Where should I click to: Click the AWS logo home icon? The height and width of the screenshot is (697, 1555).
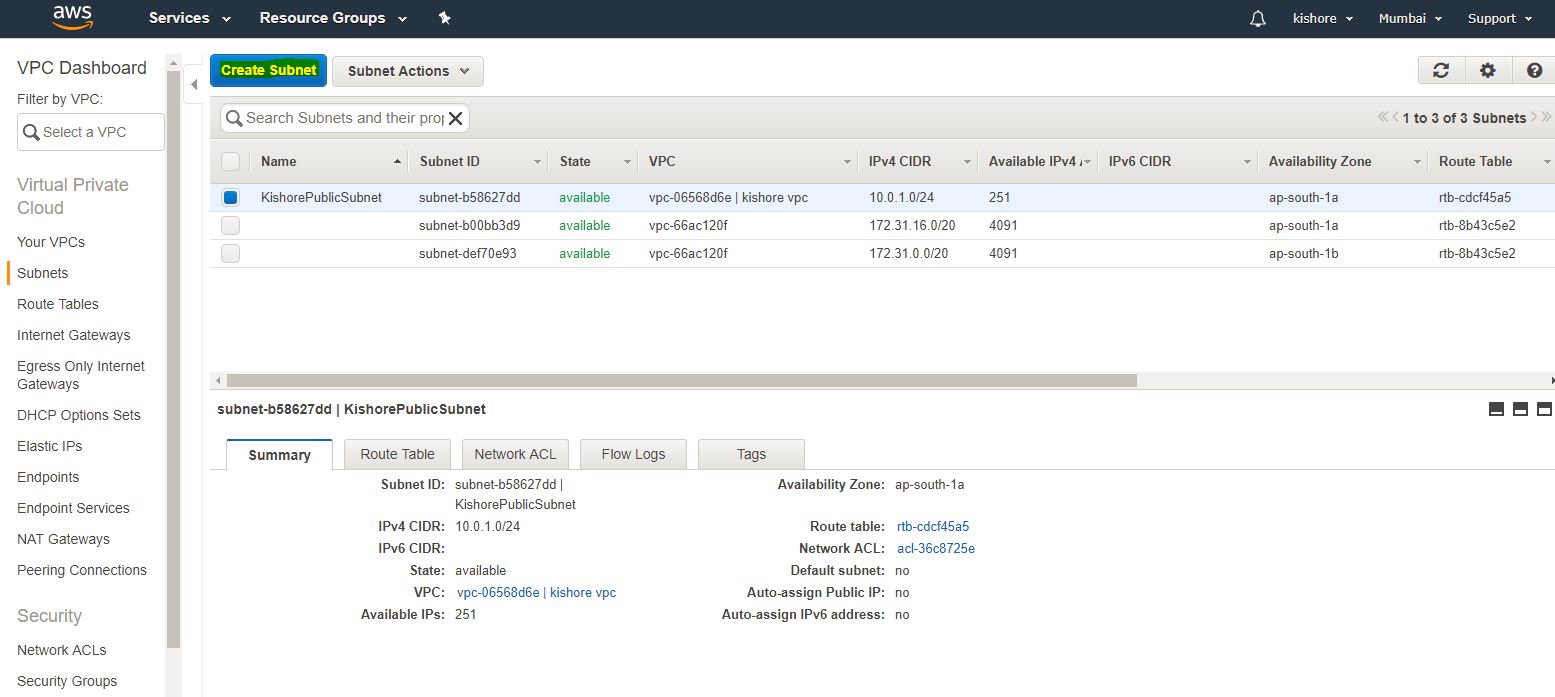(x=72, y=18)
